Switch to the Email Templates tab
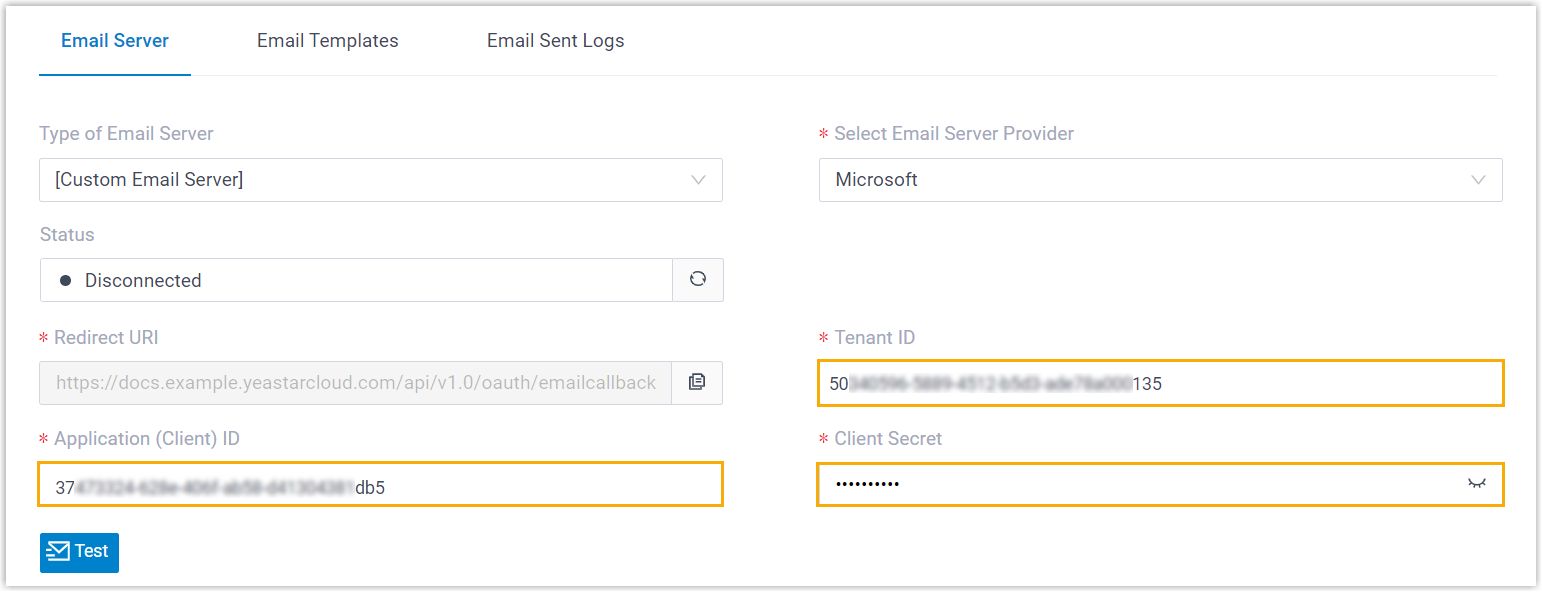 pyautogui.click(x=328, y=41)
